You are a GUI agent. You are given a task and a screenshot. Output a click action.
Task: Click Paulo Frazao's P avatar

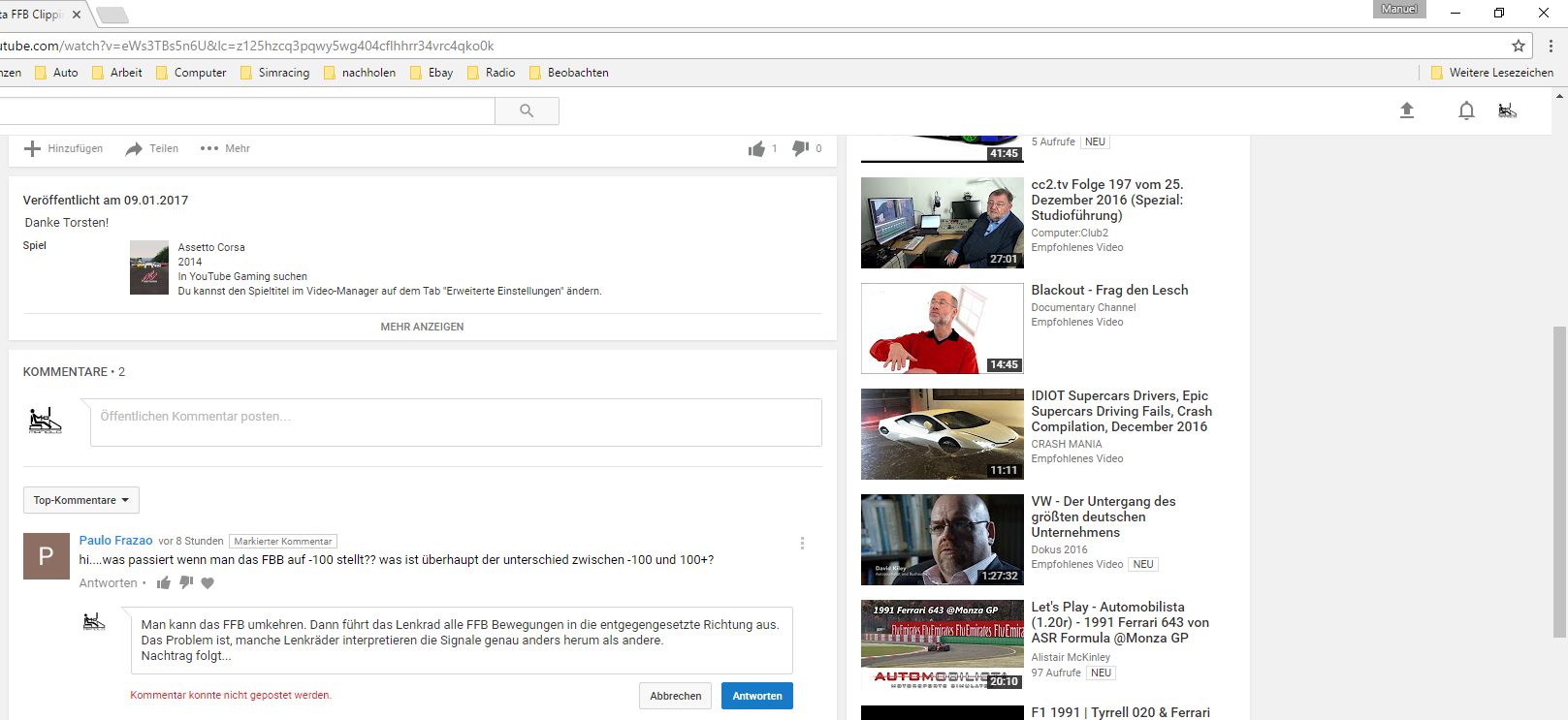46,556
